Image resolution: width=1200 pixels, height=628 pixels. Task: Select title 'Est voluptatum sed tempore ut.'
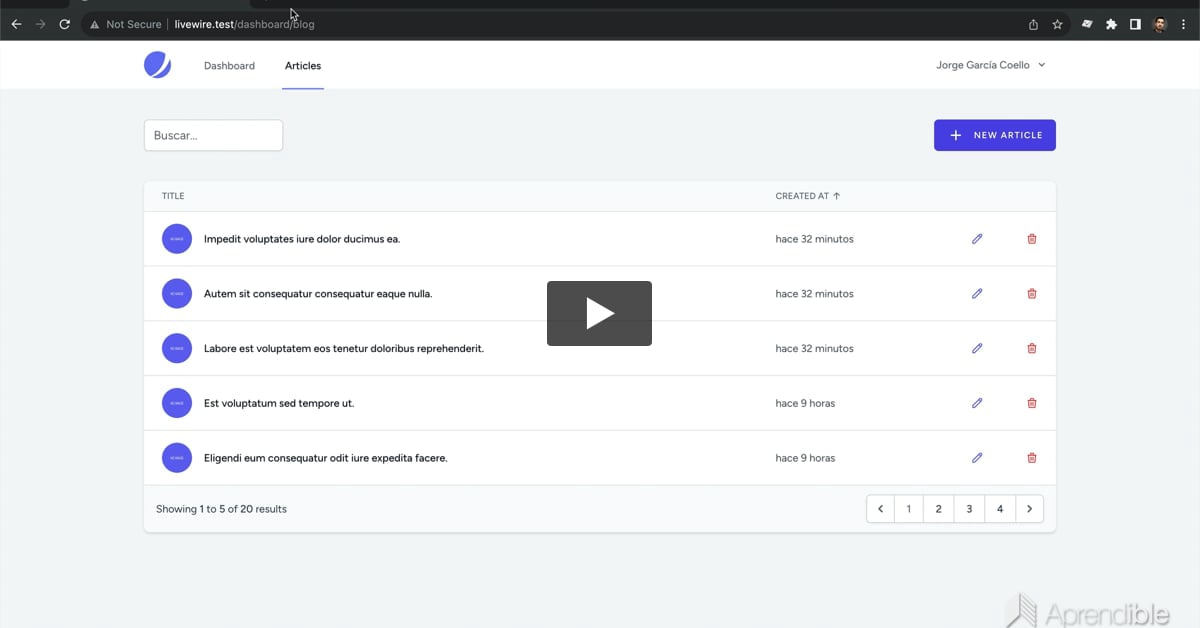(279, 403)
